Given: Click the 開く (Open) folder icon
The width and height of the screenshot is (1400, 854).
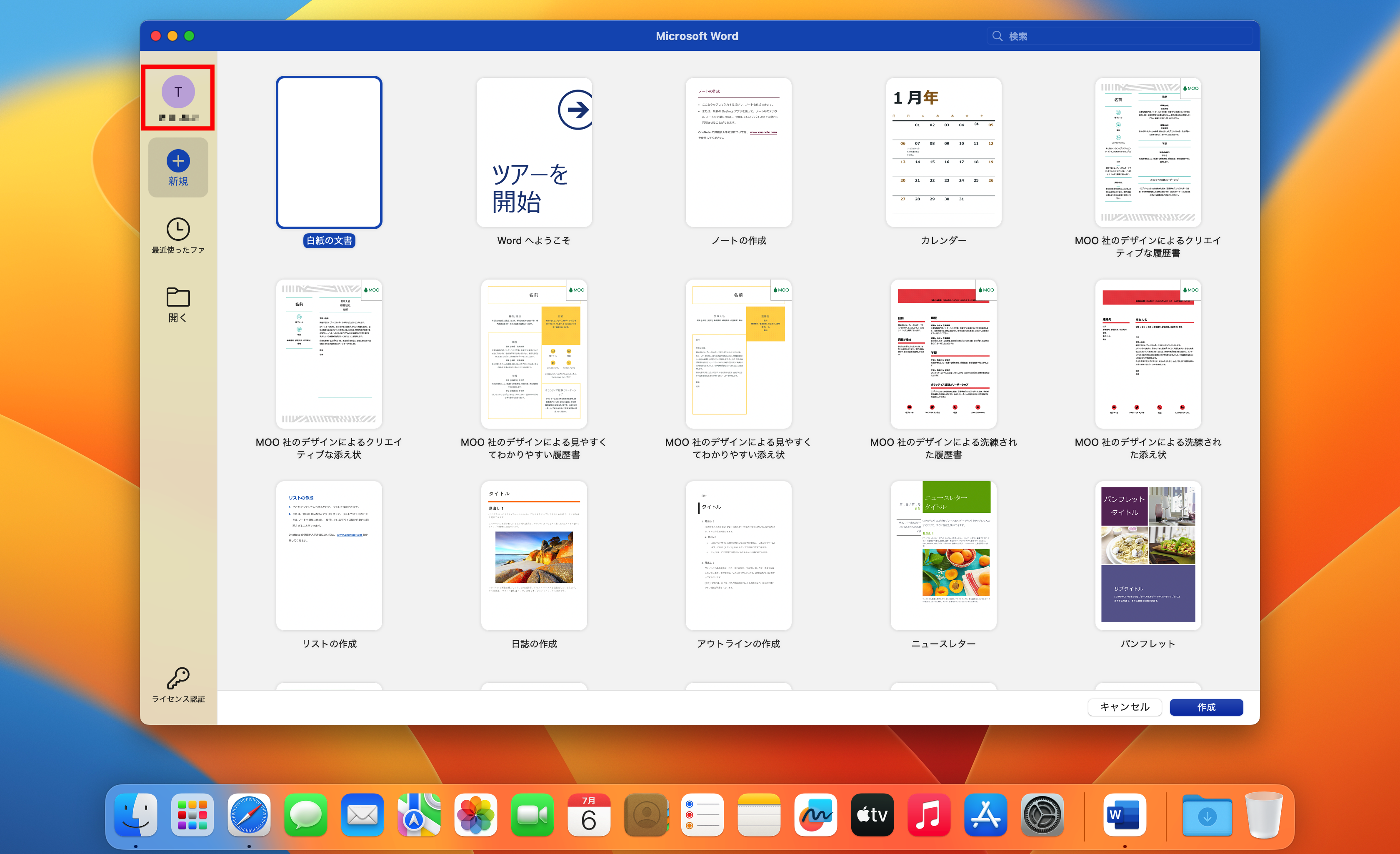Looking at the screenshot, I should click(x=178, y=297).
